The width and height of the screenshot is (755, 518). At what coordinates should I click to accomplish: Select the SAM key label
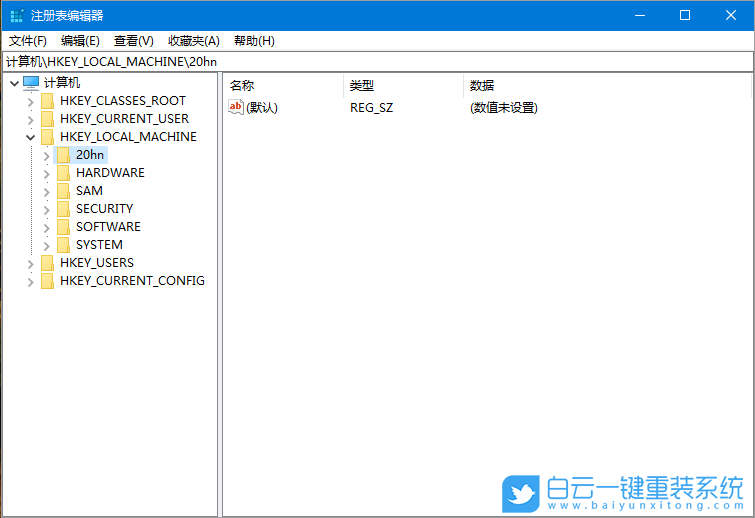(x=89, y=191)
